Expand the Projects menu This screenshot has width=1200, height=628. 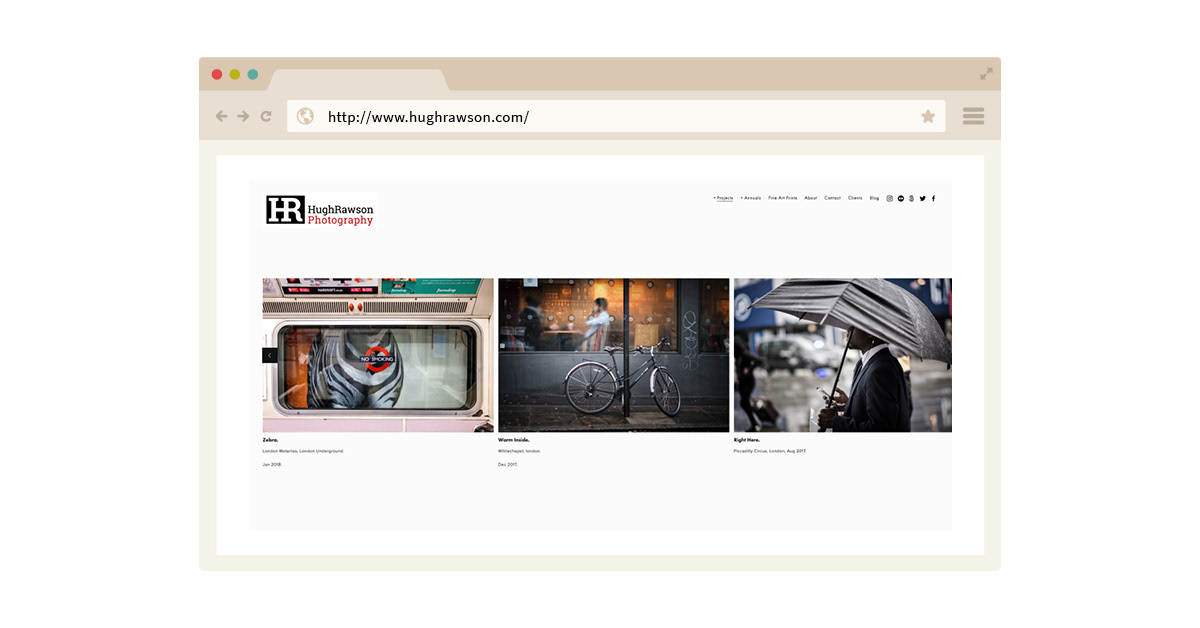pos(723,198)
